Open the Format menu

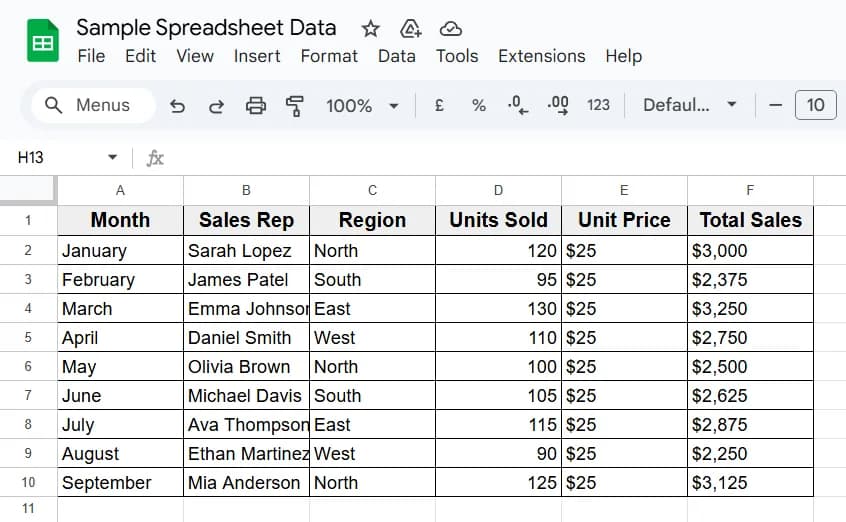coord(329,56)
